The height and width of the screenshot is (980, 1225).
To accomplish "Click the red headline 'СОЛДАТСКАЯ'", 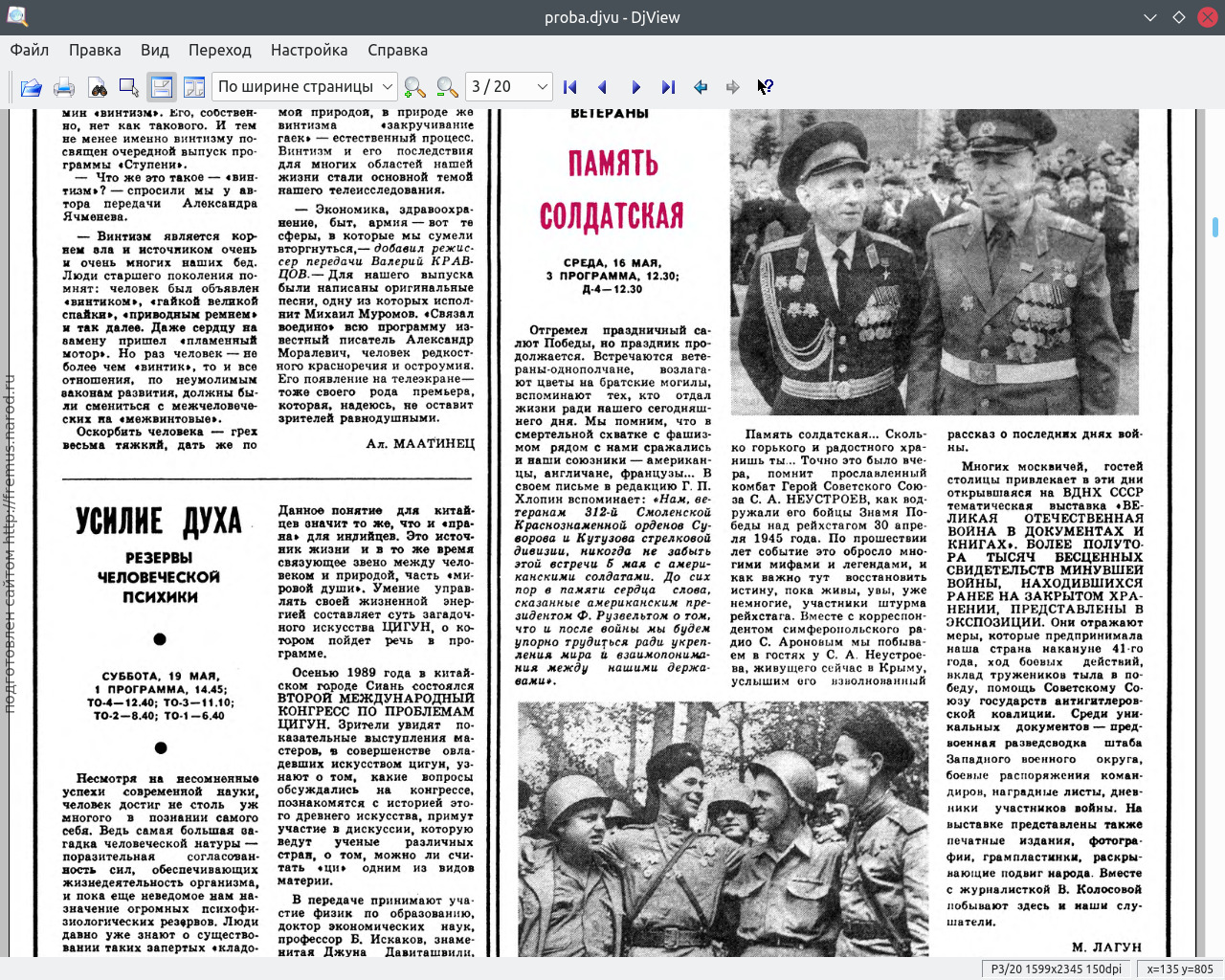I will pos(612,216).
